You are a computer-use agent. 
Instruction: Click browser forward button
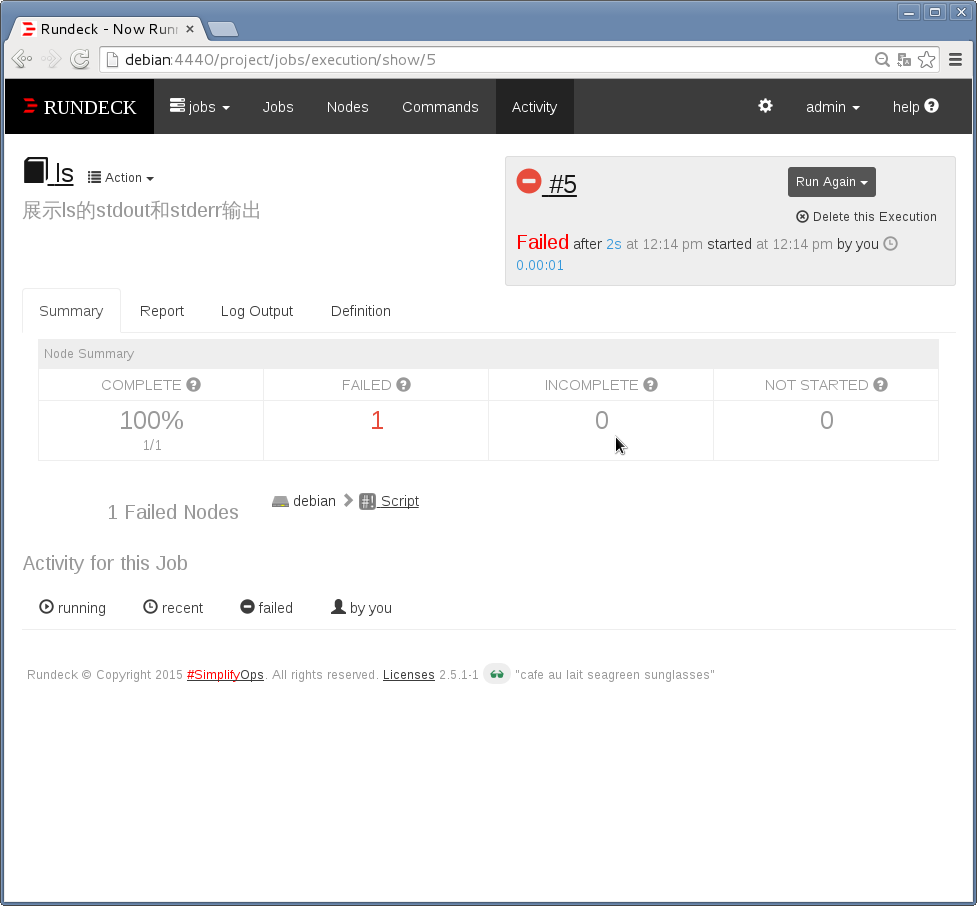tap(51, 59)
